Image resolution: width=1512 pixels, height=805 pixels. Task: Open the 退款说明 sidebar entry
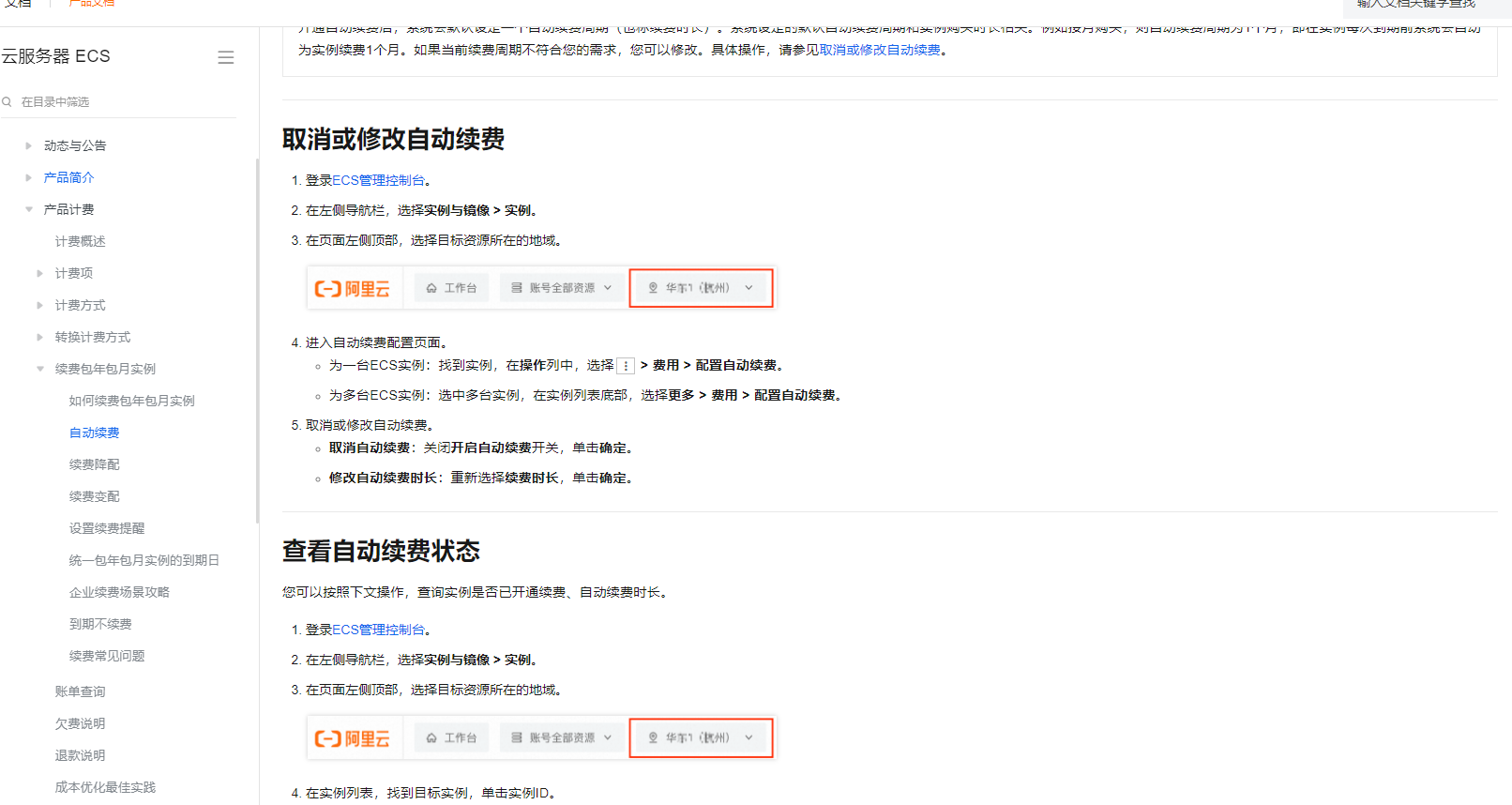80,755
